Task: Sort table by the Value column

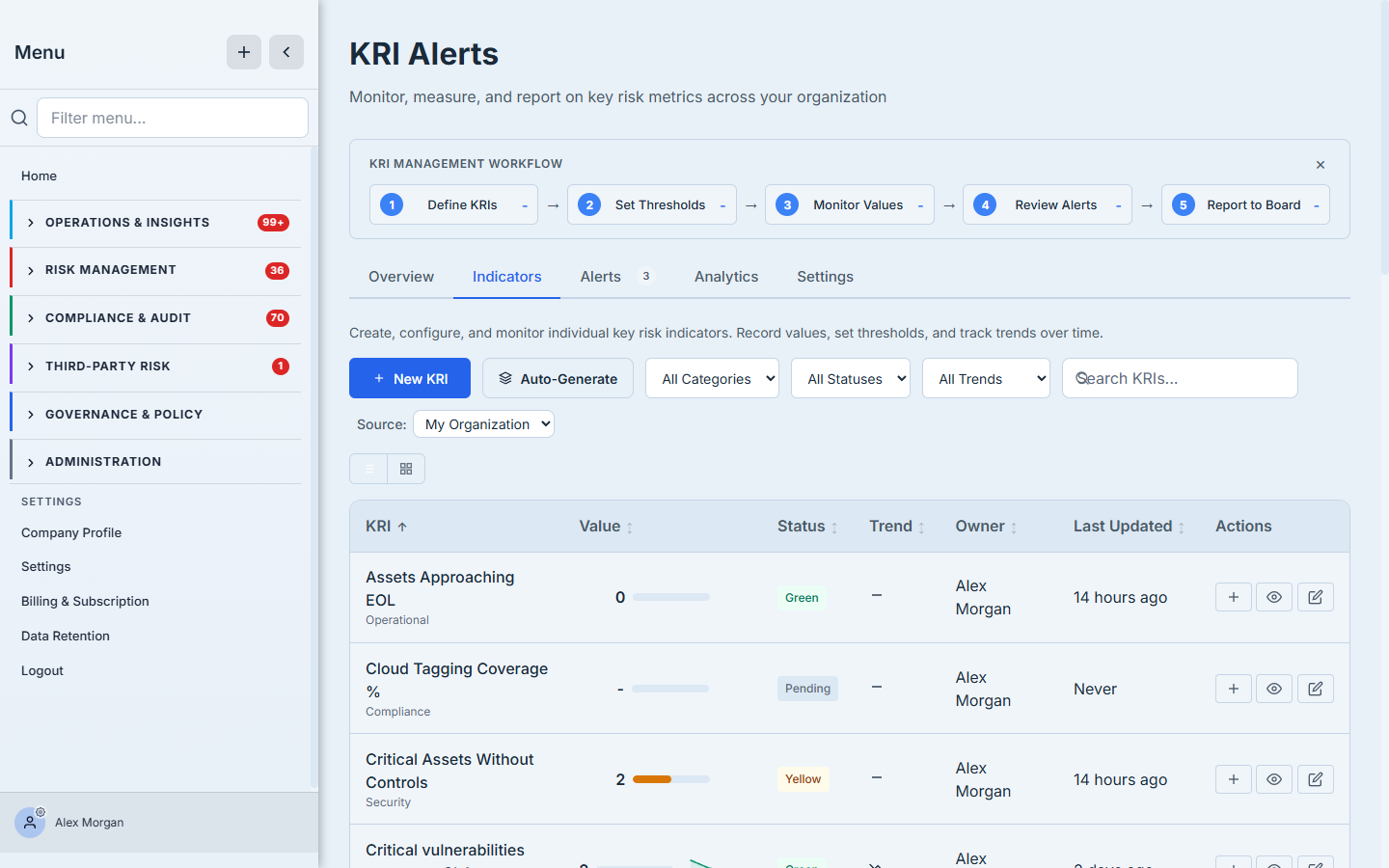Action: [x=606, y=527]
